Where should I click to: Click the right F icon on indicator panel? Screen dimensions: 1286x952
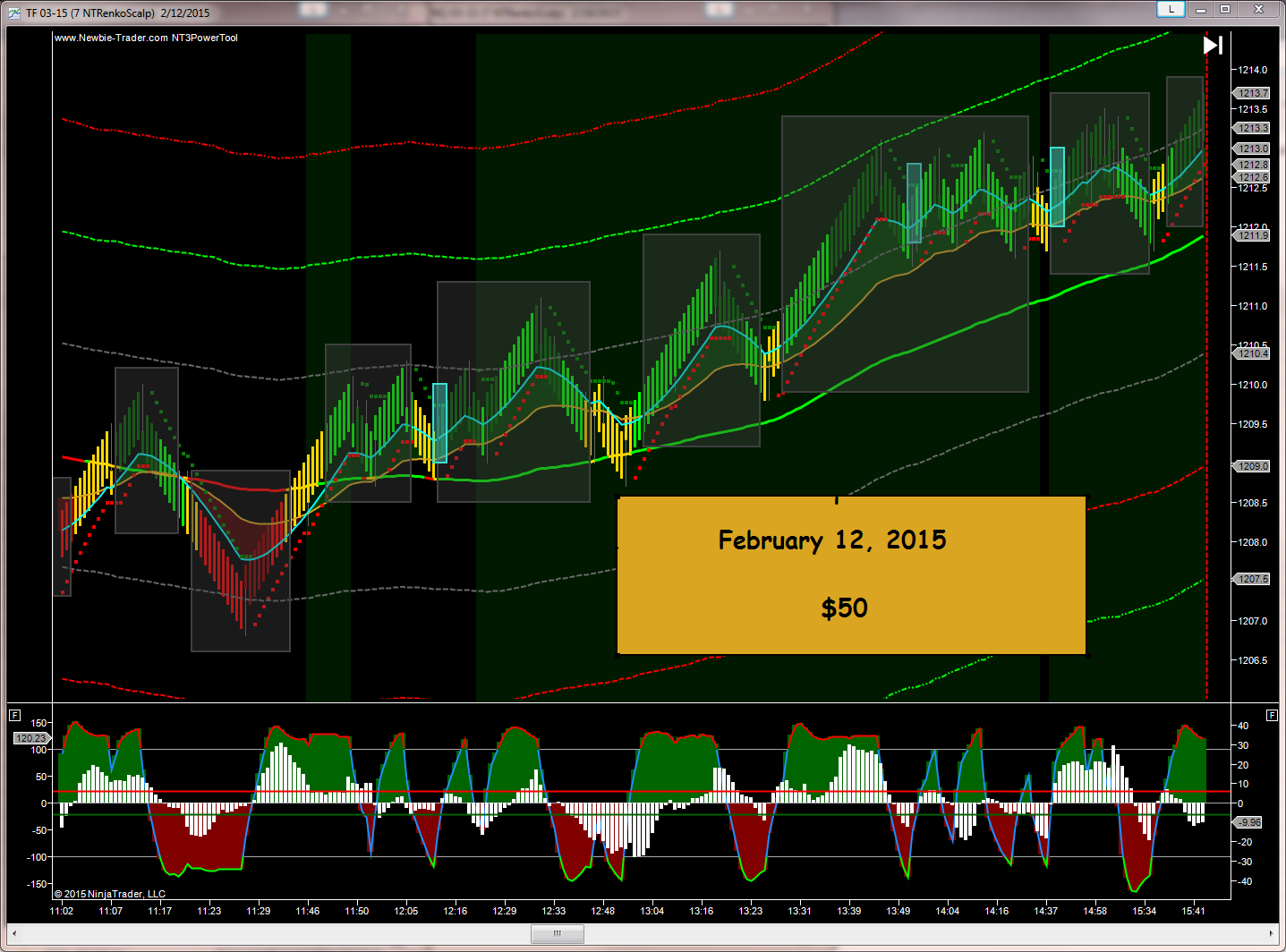tap(1272, 715)
